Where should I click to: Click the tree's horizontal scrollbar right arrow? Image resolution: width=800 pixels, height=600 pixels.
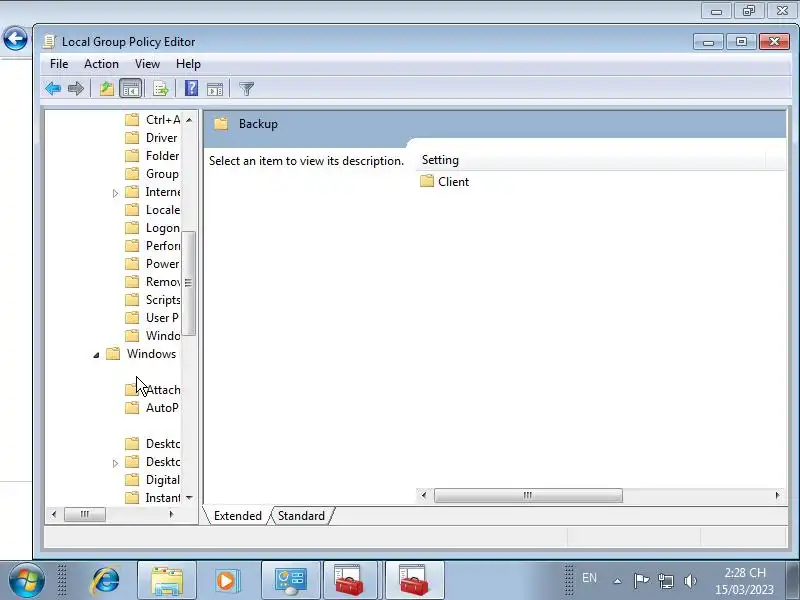tap(171, 514)
